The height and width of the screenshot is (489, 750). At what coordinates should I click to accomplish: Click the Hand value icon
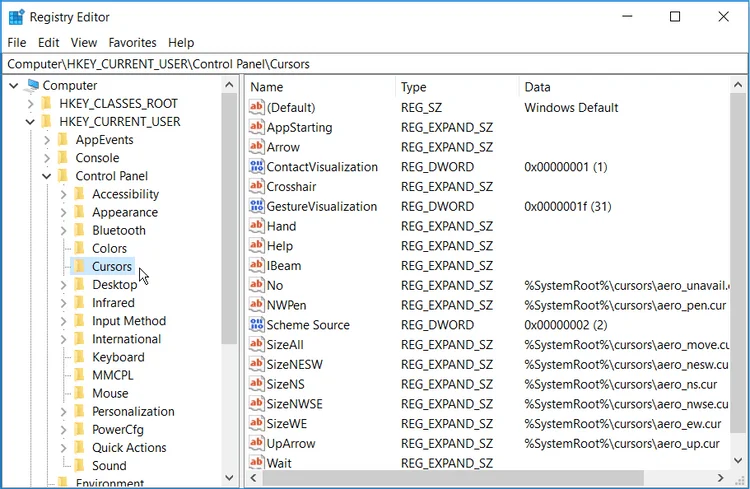click(x=256, y=225)
